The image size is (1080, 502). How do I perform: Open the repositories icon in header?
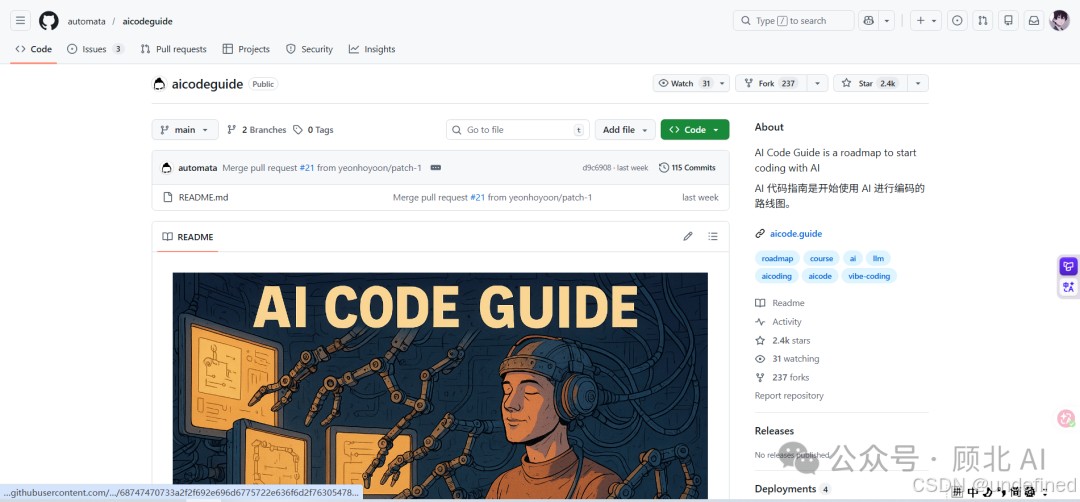(1008, 21)
